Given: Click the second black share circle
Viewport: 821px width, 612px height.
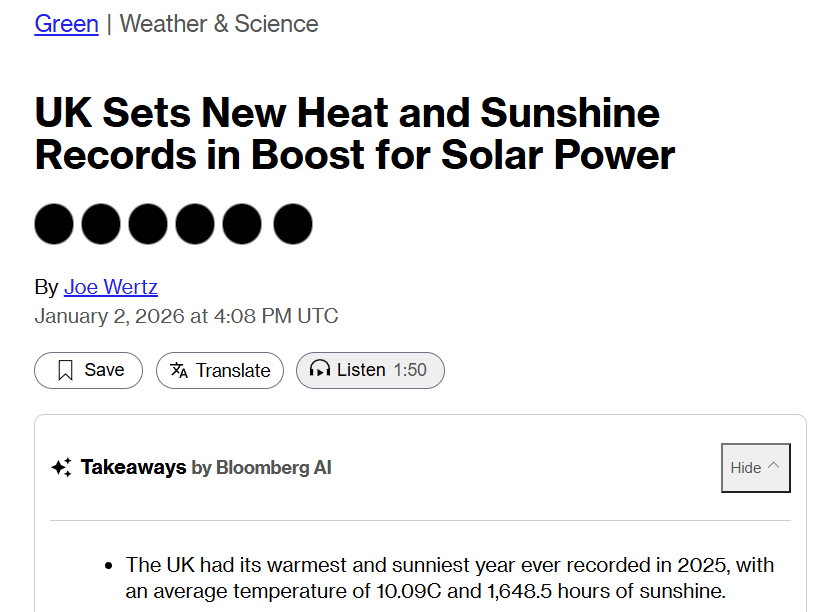Looking at the screenshot, I should point(101,224).
